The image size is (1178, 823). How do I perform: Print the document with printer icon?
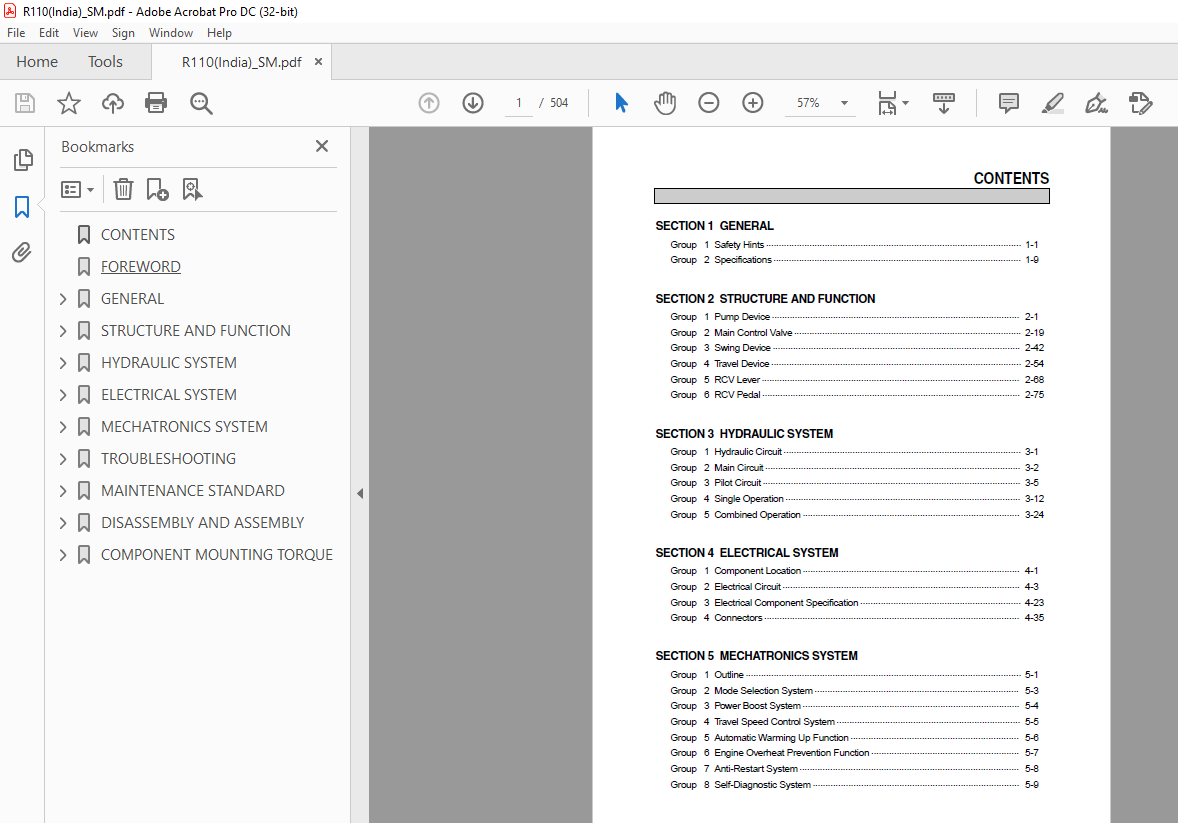click(156, 103)
